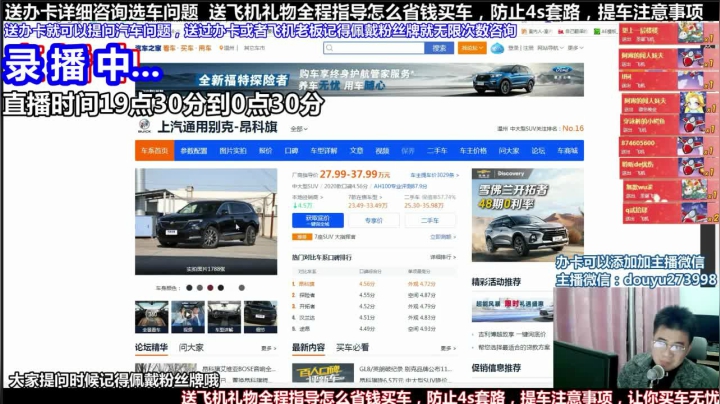Viewport: 720px width, 404px height.
Task: Open the 帮您选择最适合的贷款方案 link
Action: pos(514,348)
